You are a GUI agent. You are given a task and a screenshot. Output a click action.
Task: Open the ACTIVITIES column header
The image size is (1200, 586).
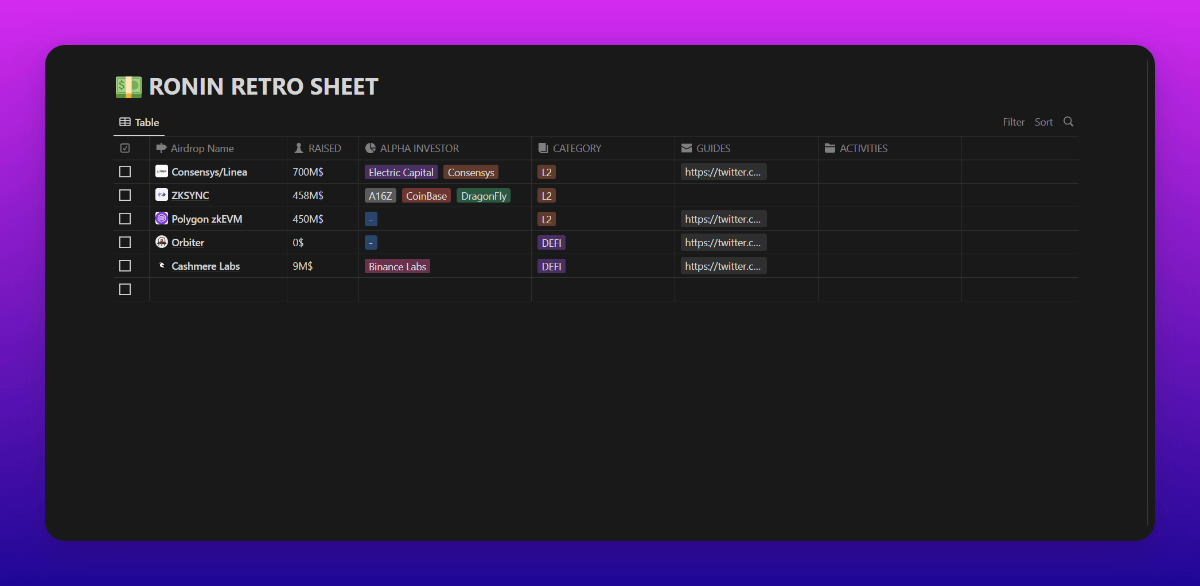(890, 148)
